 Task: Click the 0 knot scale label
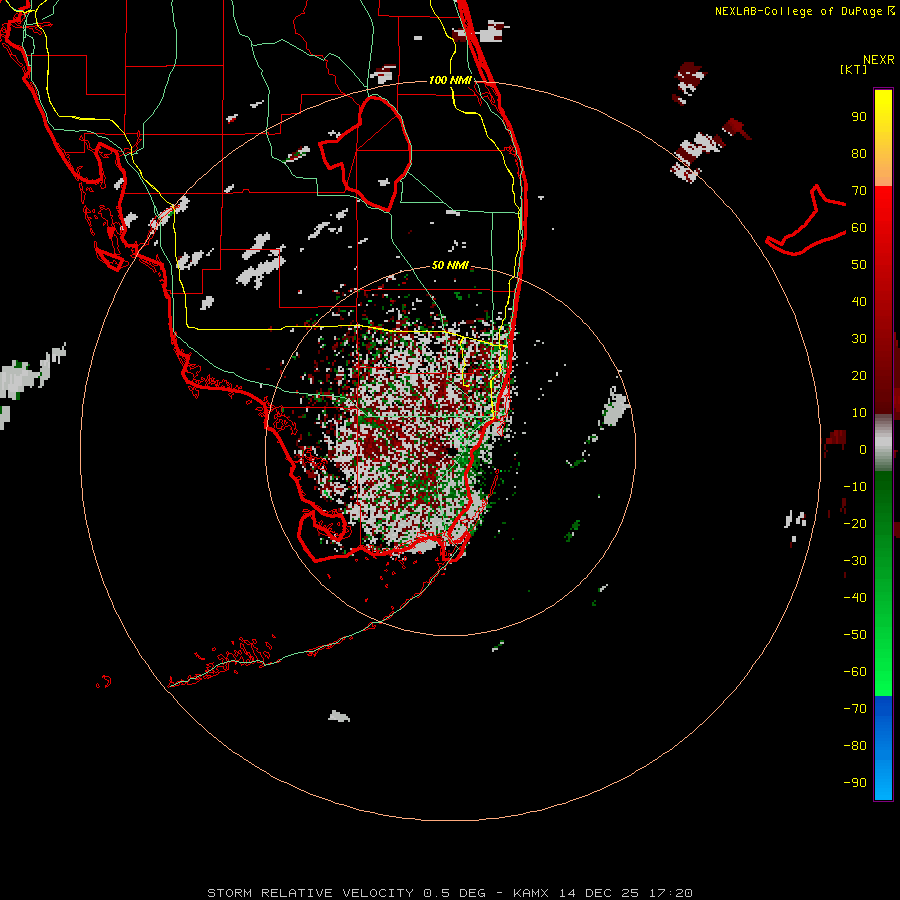[x=863, y=450]
